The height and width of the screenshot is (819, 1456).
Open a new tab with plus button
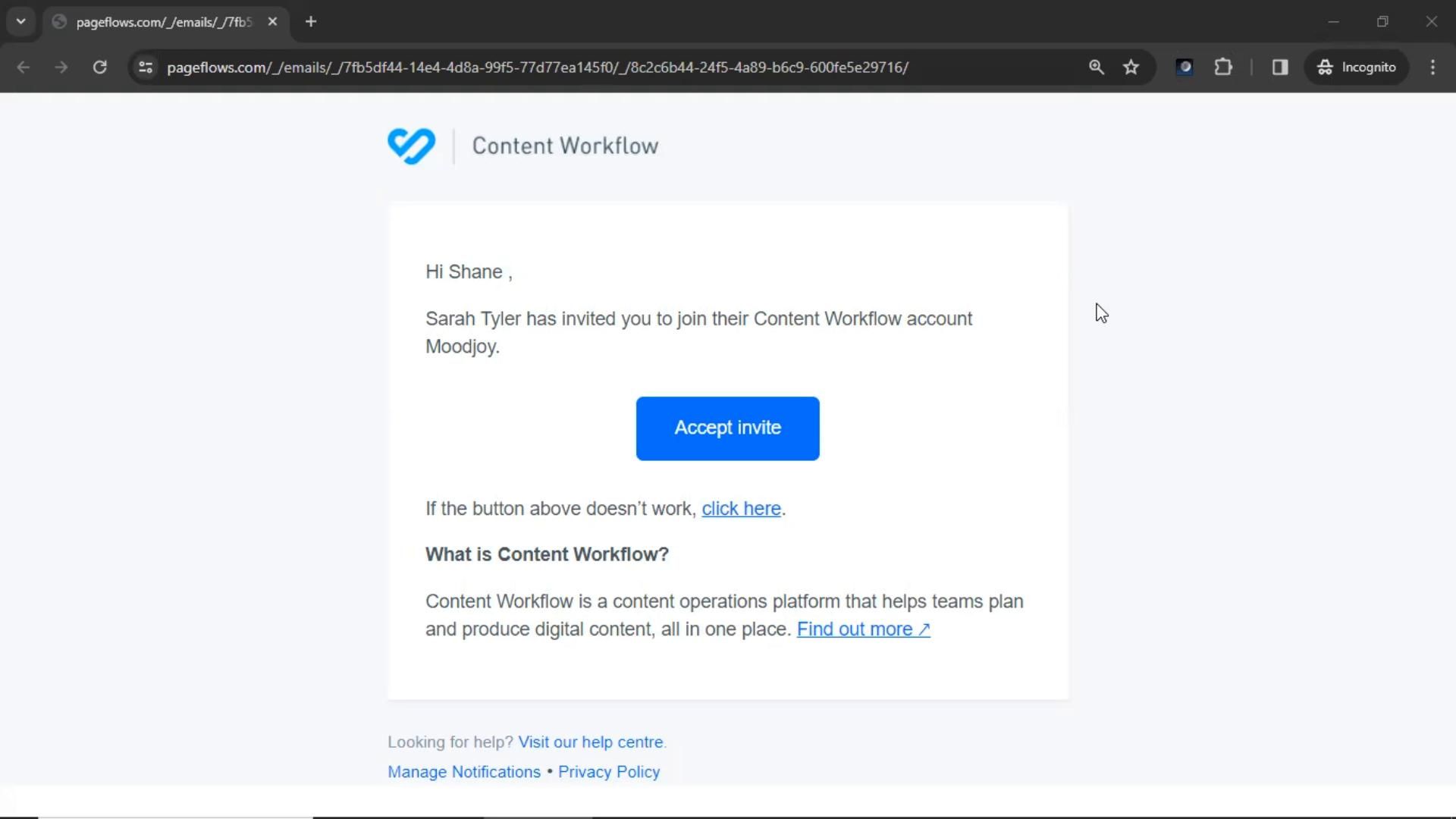[x=310, y=21]
